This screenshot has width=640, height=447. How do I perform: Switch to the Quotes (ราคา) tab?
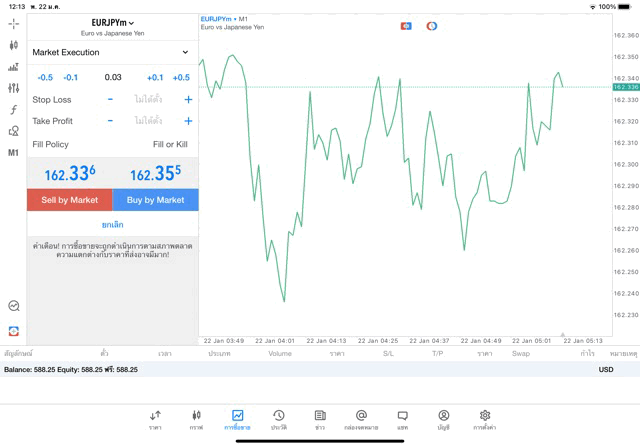point(155,419)
